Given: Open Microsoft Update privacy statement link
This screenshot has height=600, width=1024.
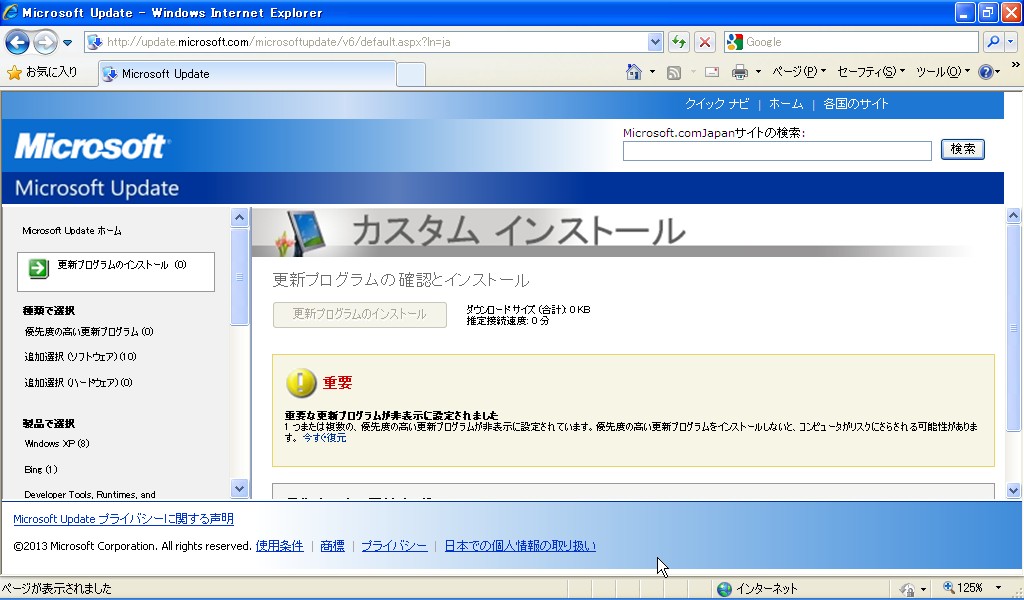Looking at the screenshot, I should (123, 519).
